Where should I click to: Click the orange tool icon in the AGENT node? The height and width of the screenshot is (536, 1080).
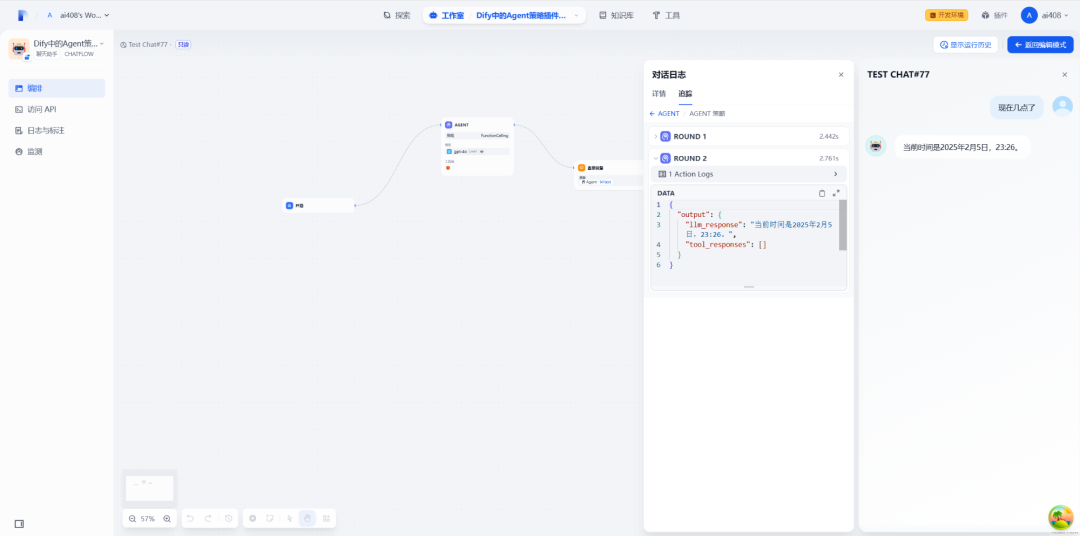point(448,167)
